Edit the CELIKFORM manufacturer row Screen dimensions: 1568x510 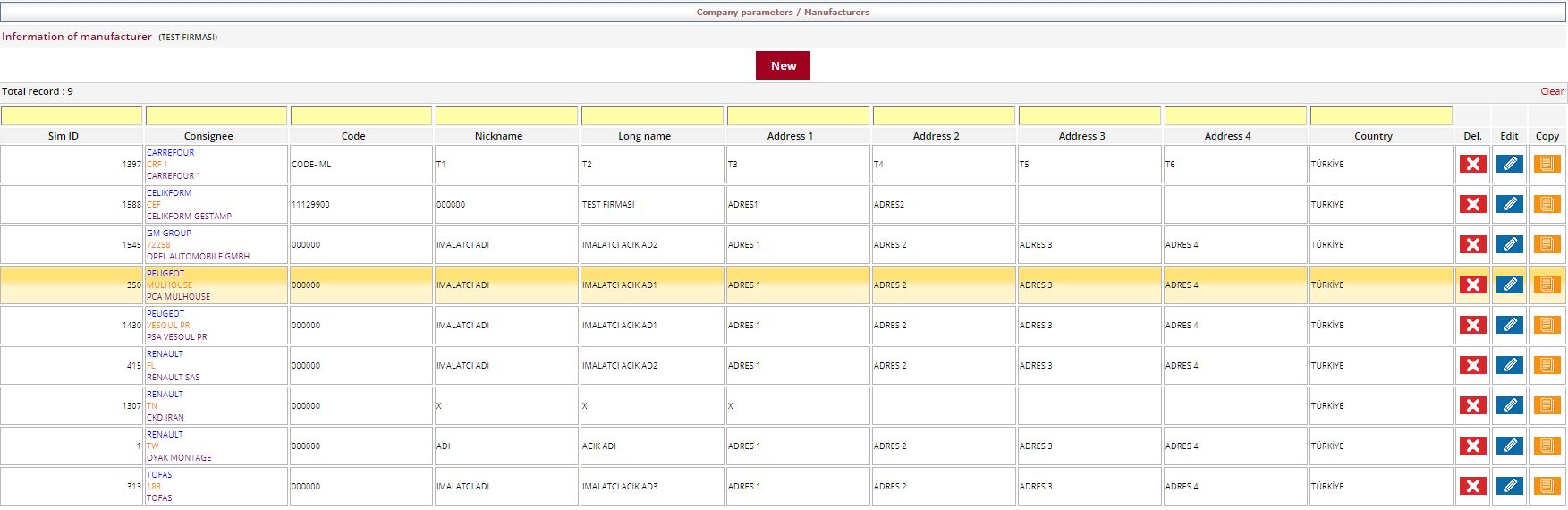(1510, 204)
